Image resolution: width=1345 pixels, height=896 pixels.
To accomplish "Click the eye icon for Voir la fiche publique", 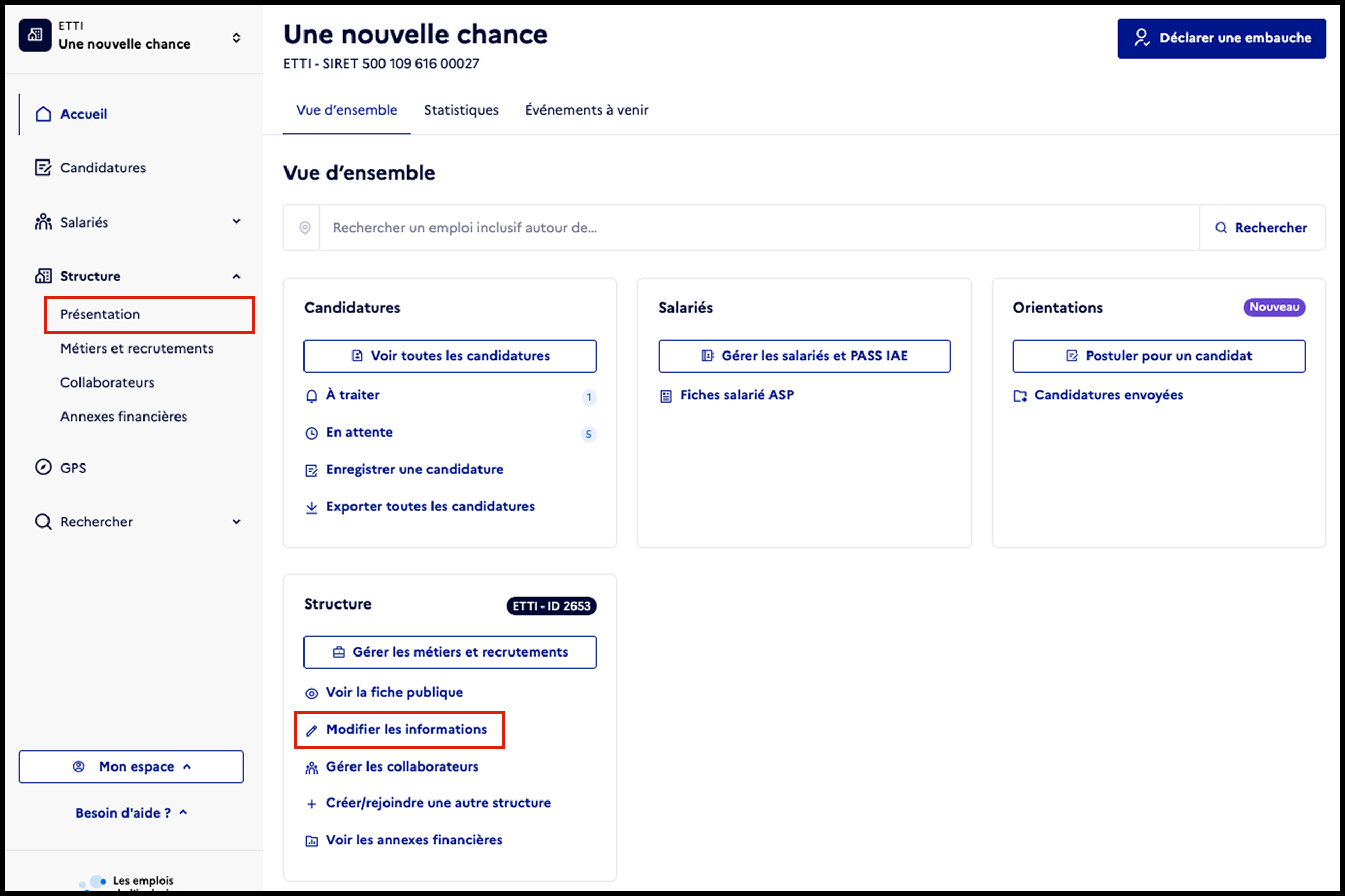I will click(x=311, y=693).
